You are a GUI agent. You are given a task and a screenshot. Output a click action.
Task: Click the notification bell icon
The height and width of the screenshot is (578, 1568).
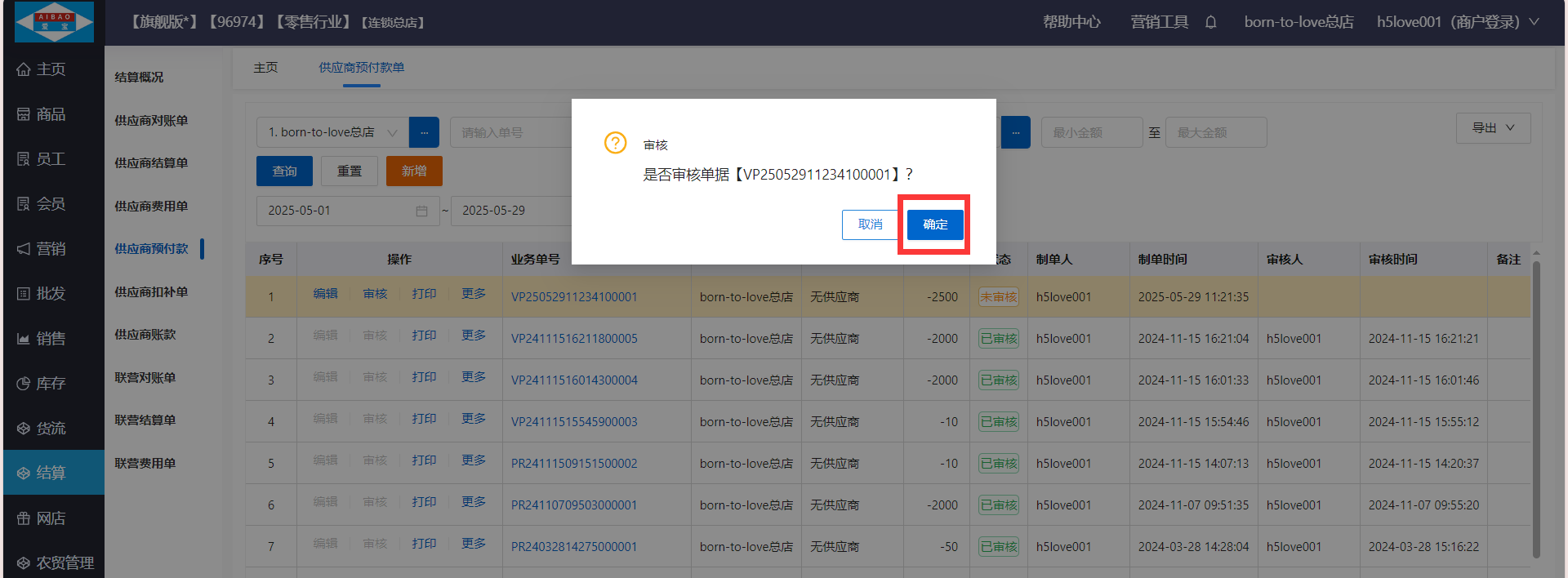[x=1210, y=22]
